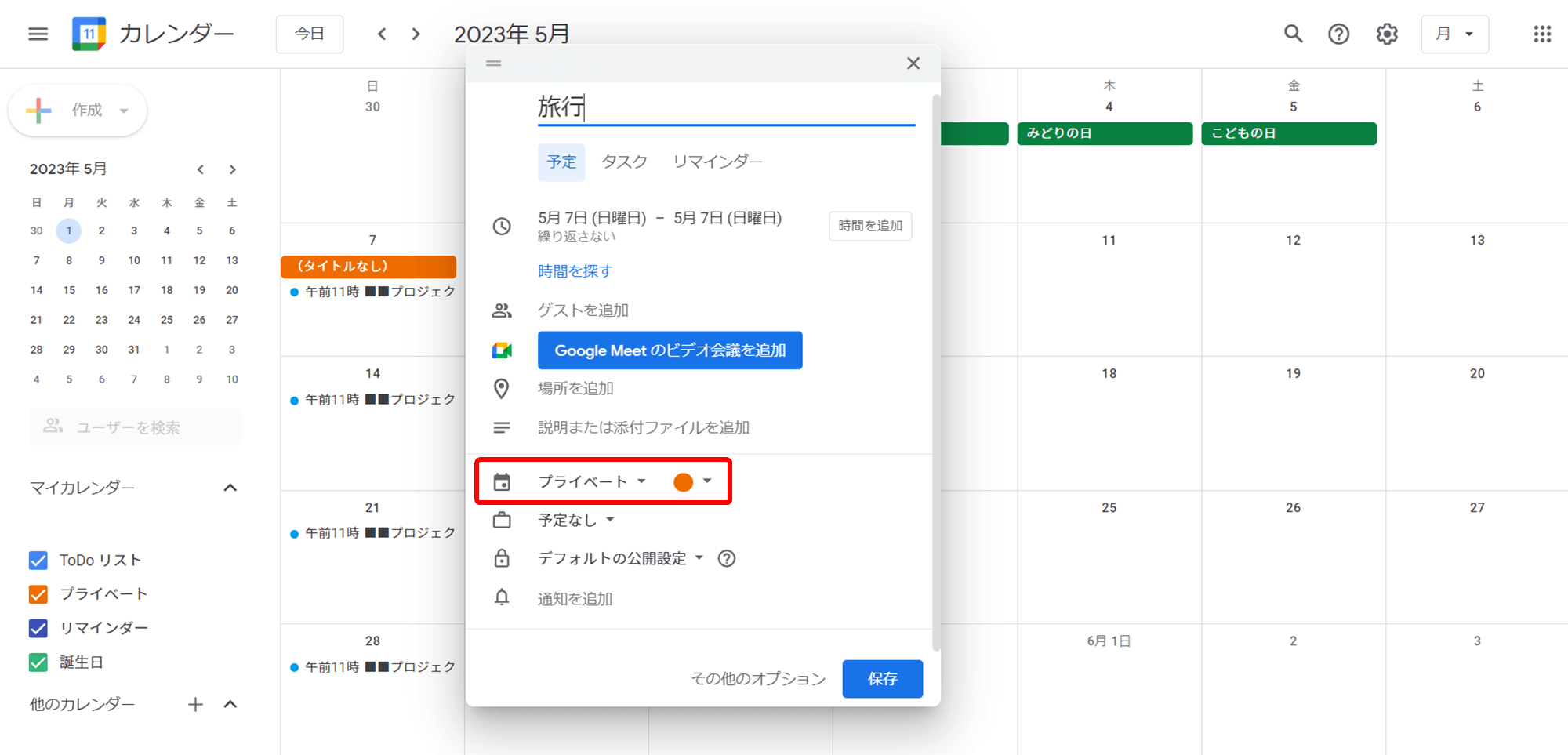Go to previous month in mini calendar

click(x=201, y=169)
